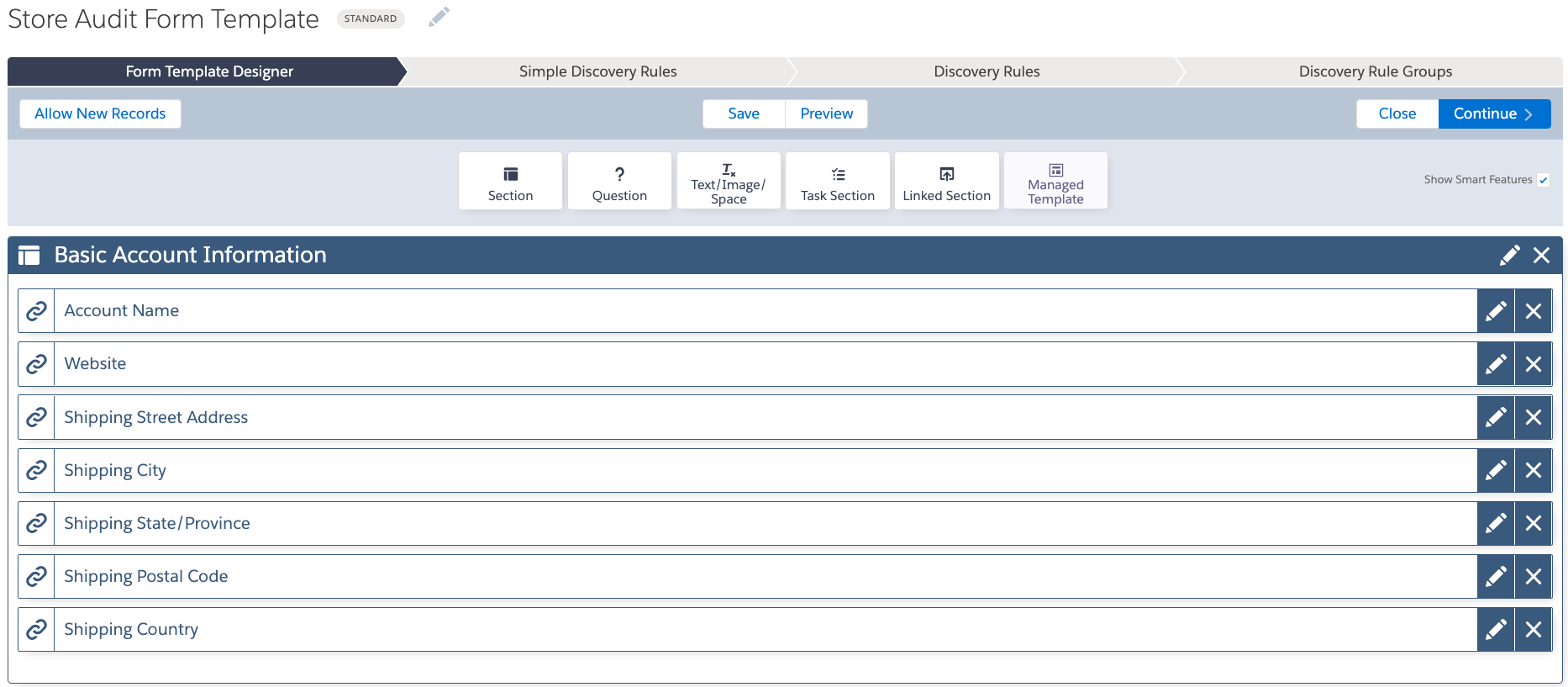The height and width of the screenshot is (687, 1568).
Task: Go to Simple Discovery Rules step
Action: [597, 71]
